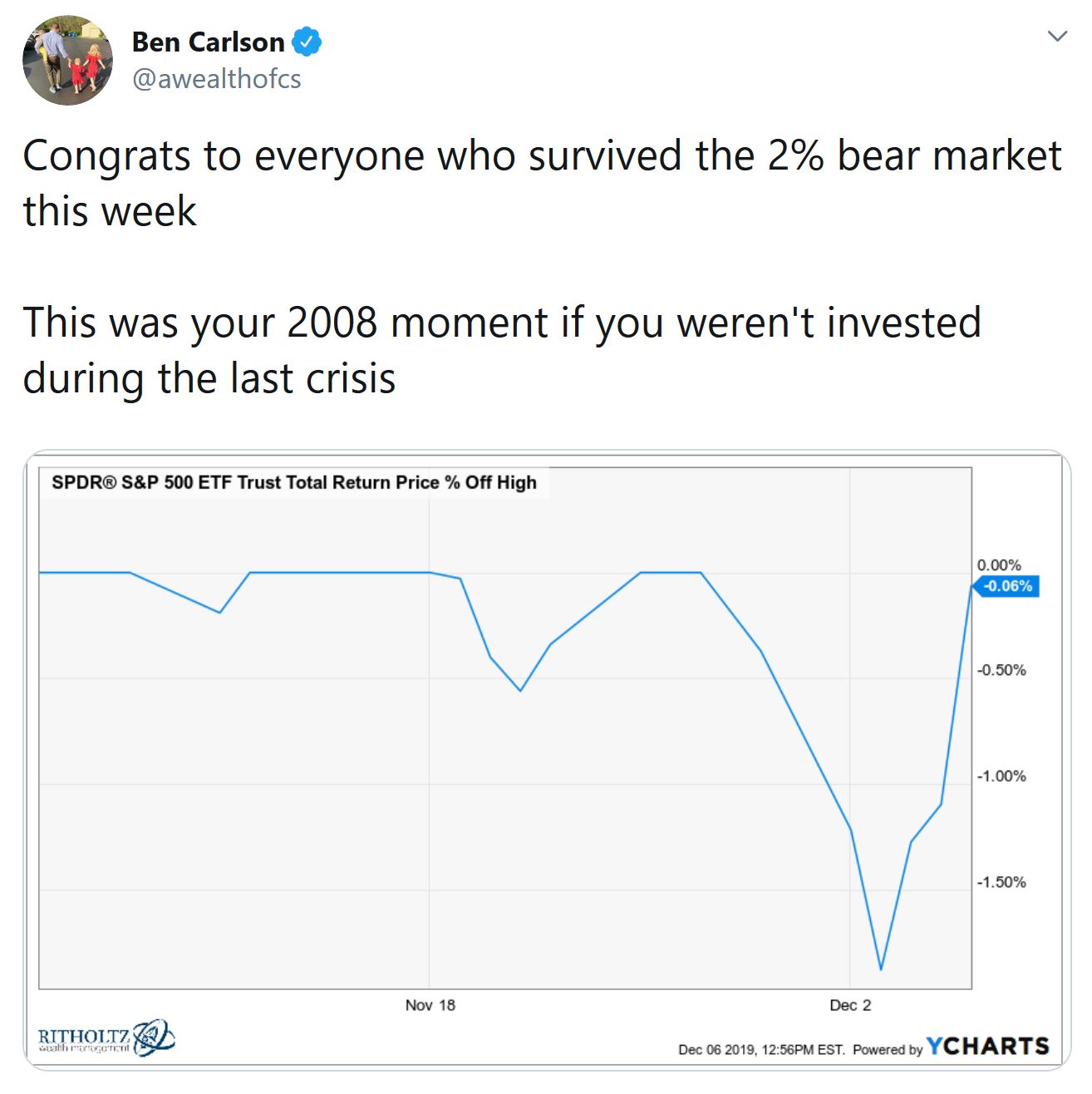Viewport: 1092px width, 1094px height.
Task: Click the -1.50% y-axis label
Action: click(x=1001, y=882)
